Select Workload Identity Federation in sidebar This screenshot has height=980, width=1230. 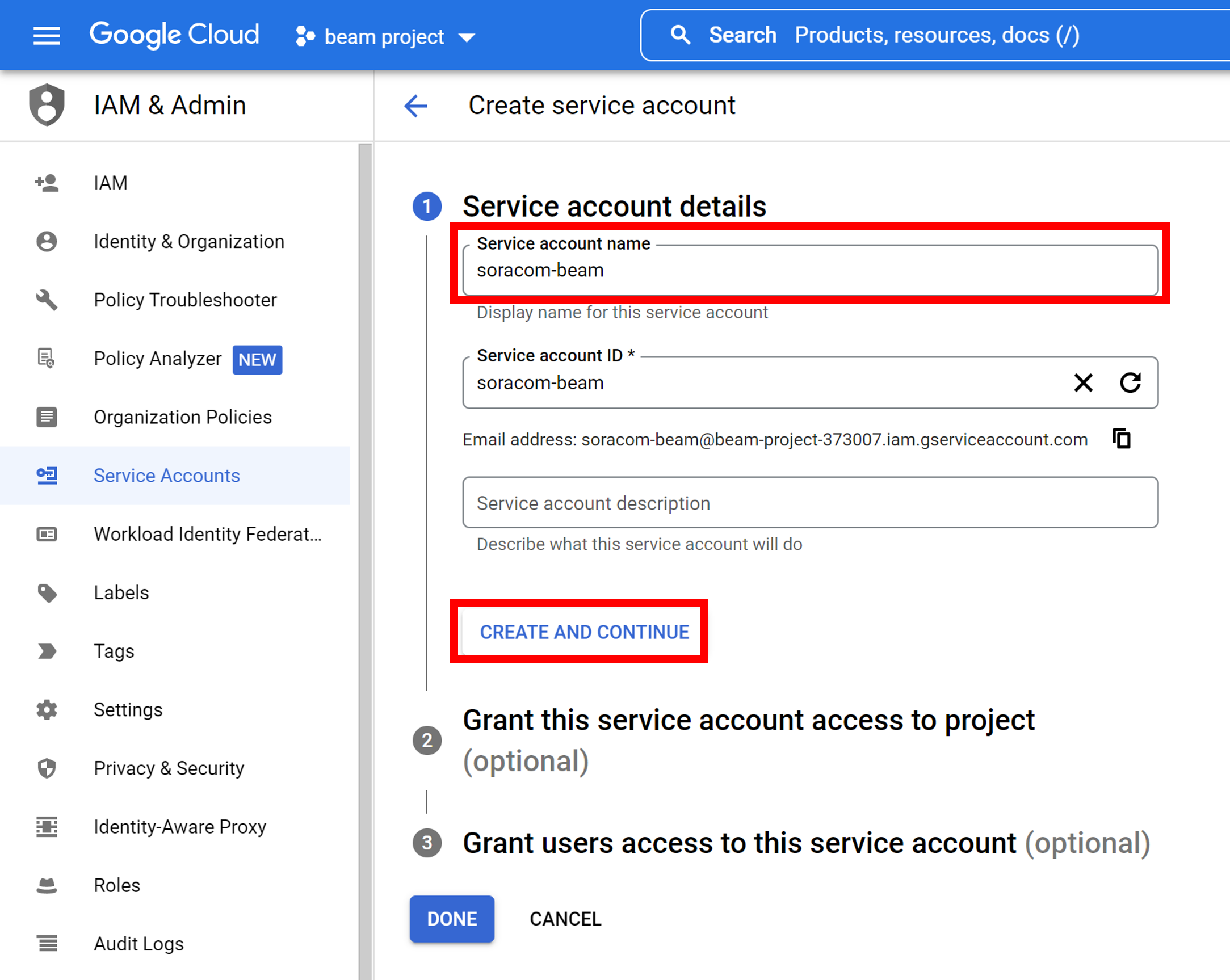tap(207, 534)
